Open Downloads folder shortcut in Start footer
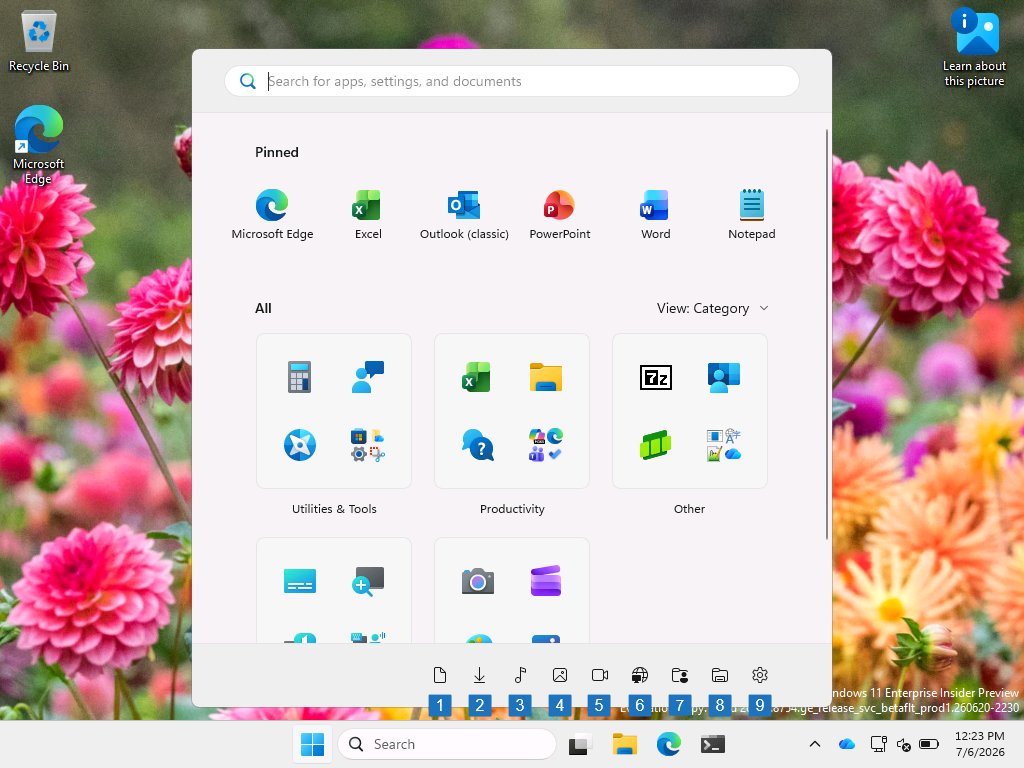 pyautogui.click(x=479, y=675)
